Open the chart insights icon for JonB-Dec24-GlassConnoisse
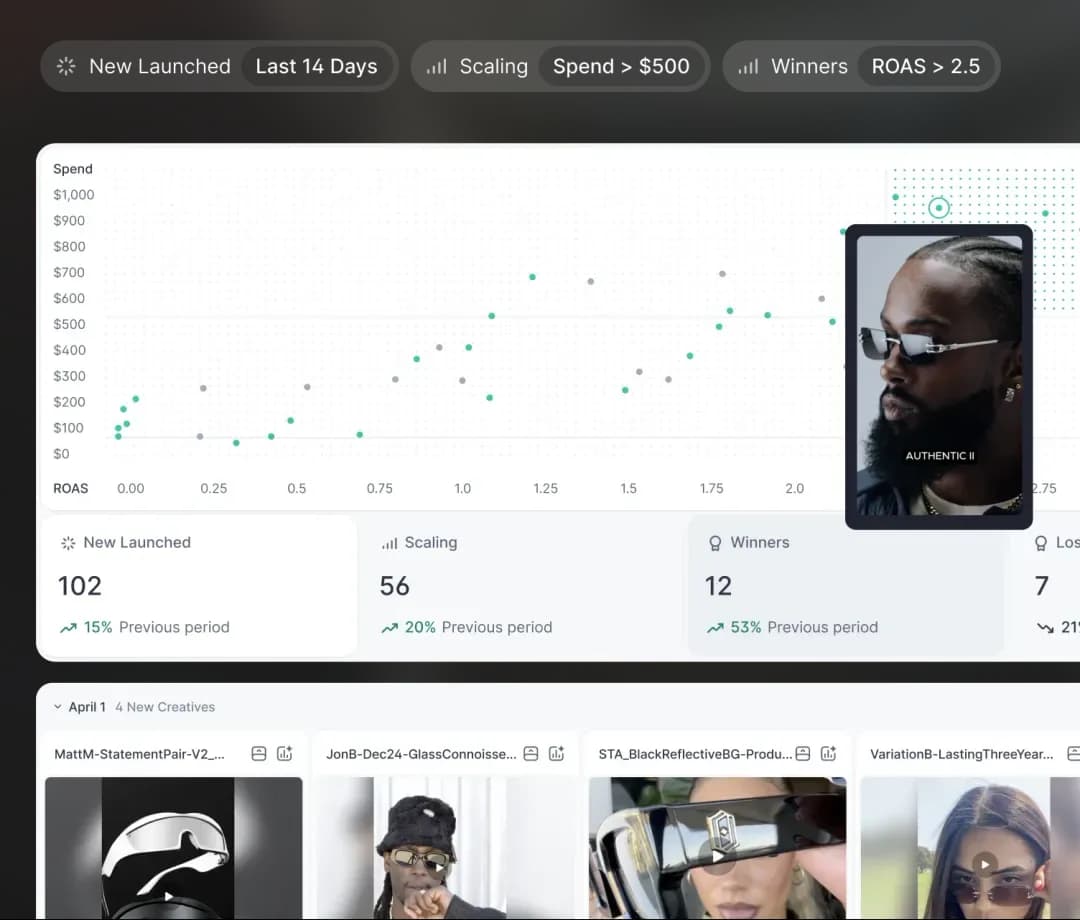Screen dimensions: 1080x920 tap(557, 753)
